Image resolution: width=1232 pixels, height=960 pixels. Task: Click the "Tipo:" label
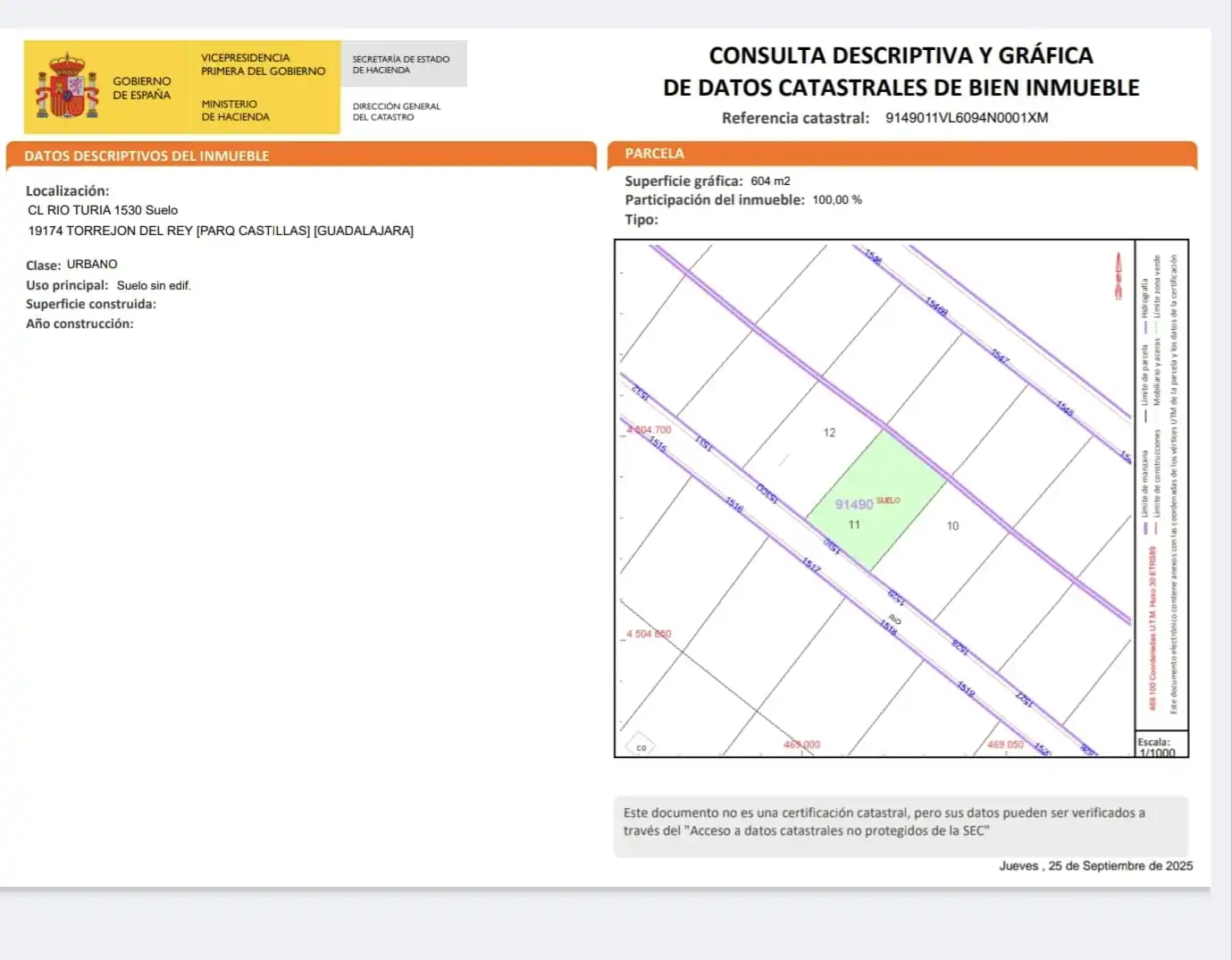point(641,220)
